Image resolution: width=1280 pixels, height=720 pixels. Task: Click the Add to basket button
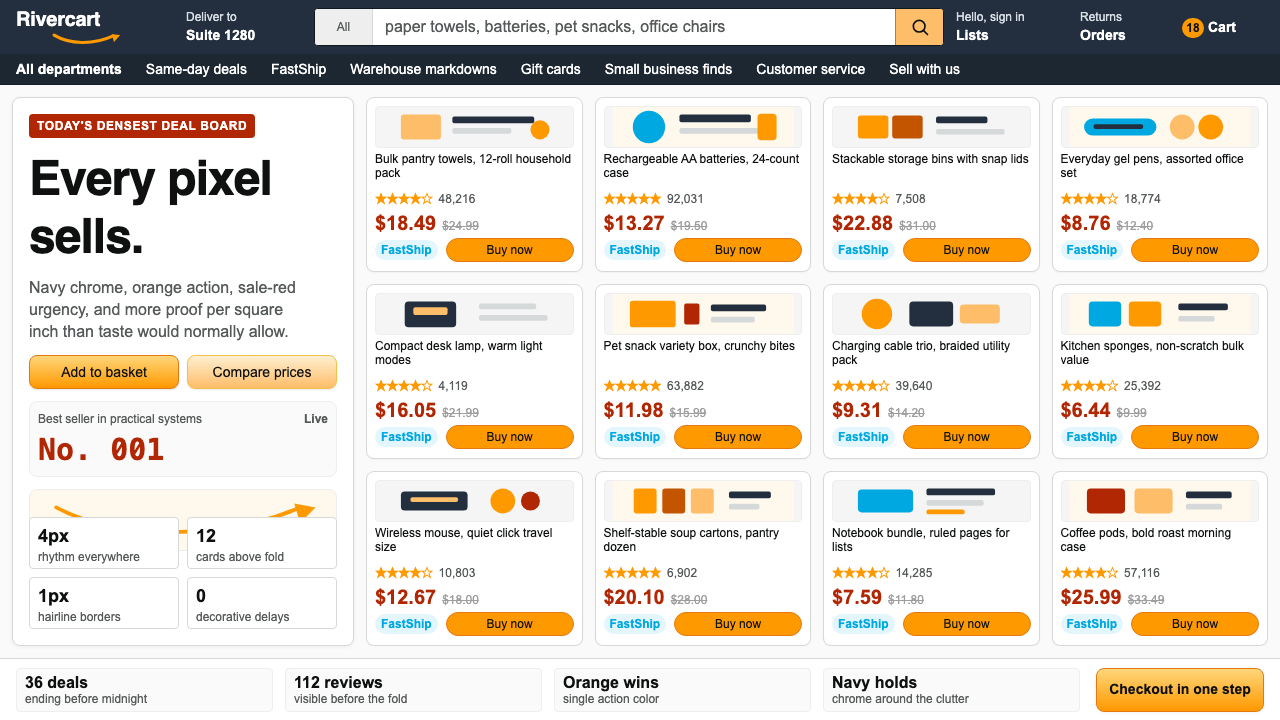tap(104, 372)
